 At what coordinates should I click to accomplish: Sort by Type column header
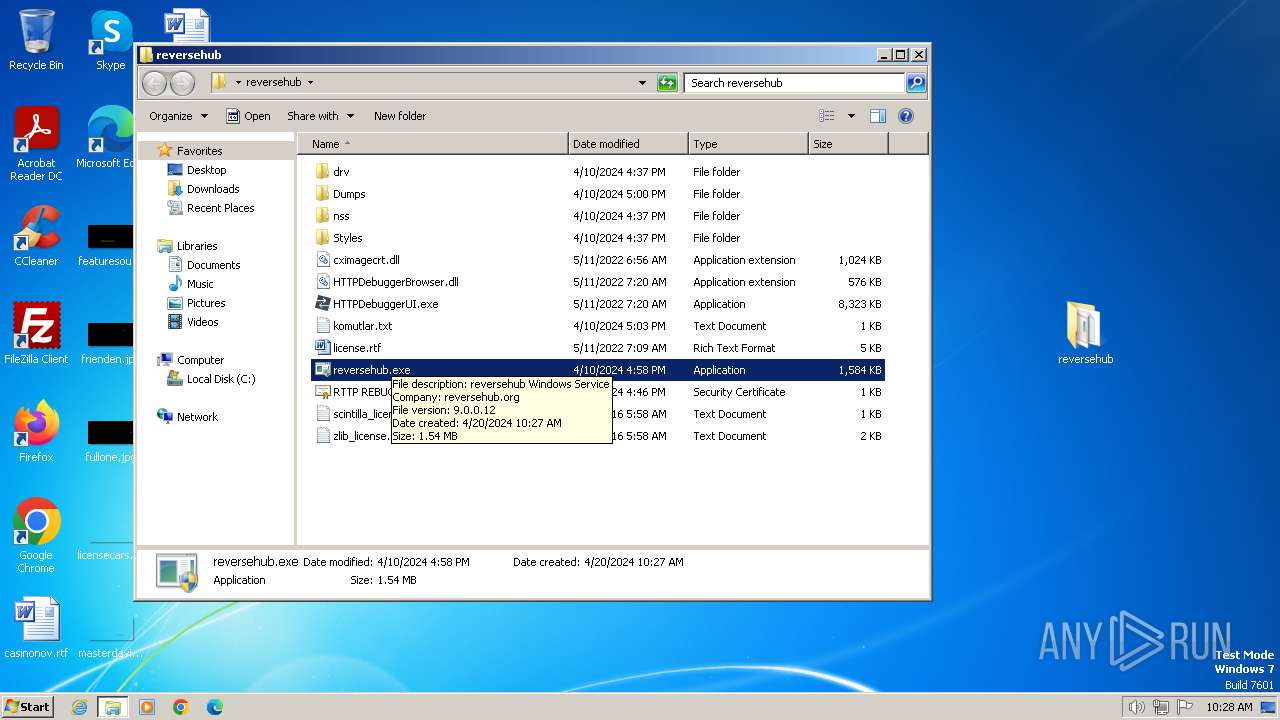click(748, 144)
